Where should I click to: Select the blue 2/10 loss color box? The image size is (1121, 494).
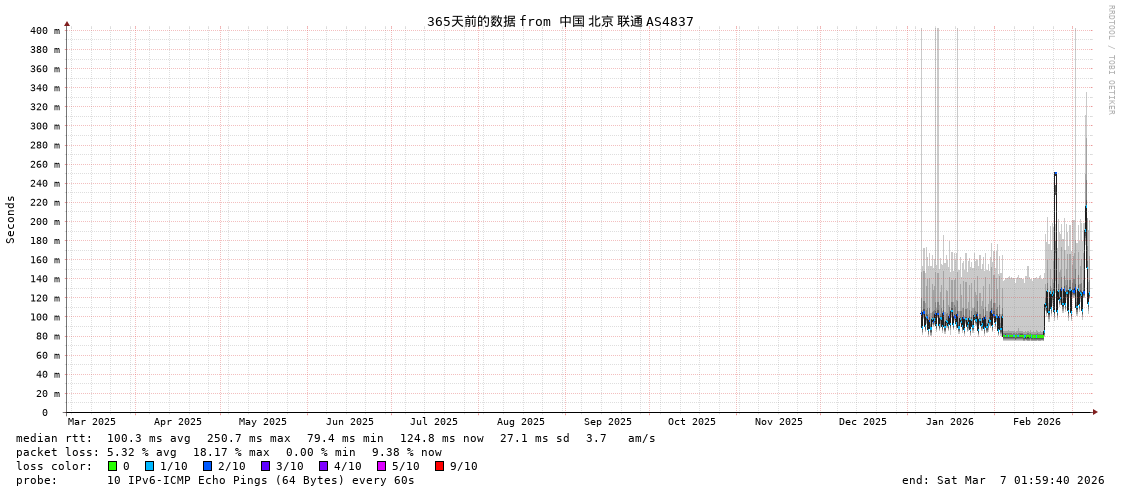click(207, 466)
